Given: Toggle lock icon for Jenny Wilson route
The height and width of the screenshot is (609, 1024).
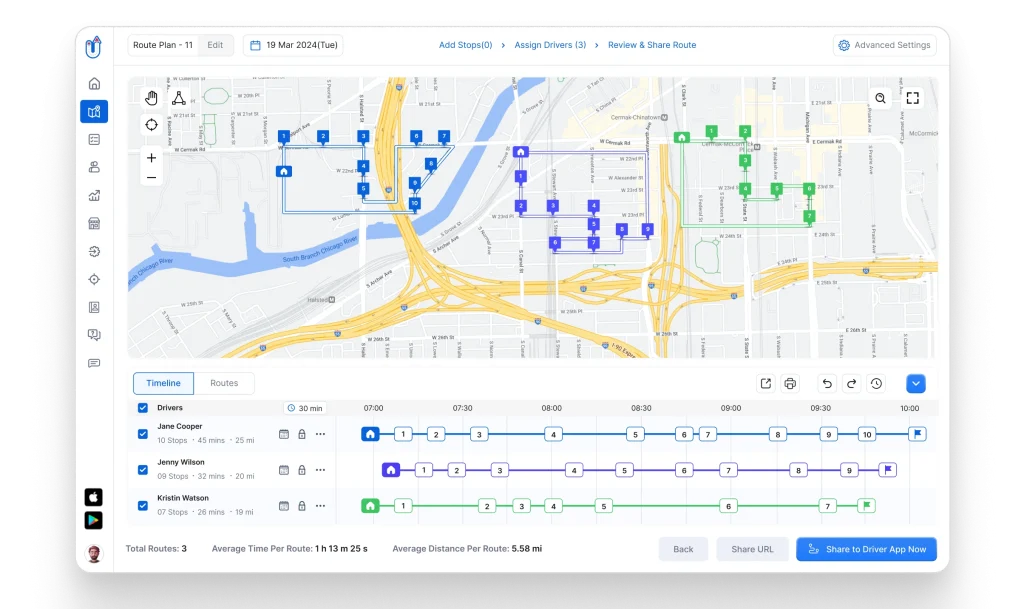Looking at the screenshot, I should tap(302, 470).
